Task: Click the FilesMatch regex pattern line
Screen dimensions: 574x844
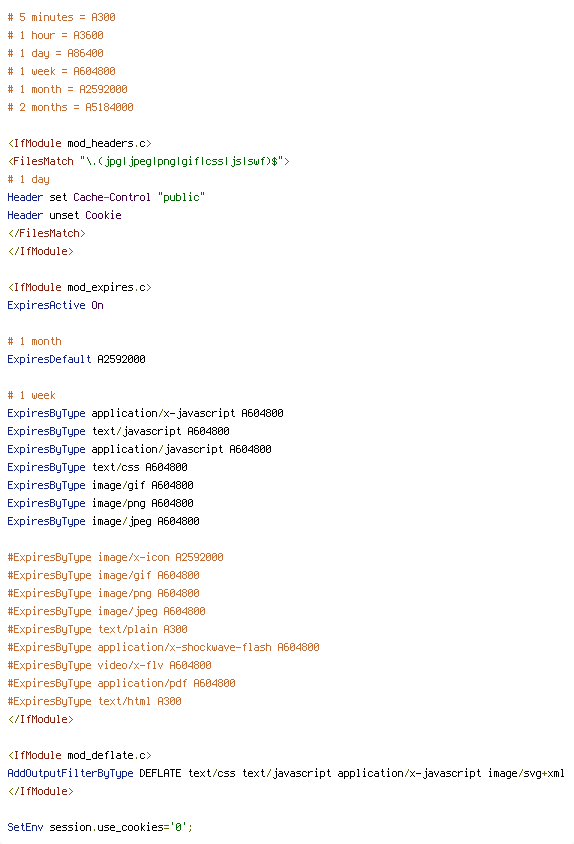Action: pyautogui.click(x=149, y=161)
